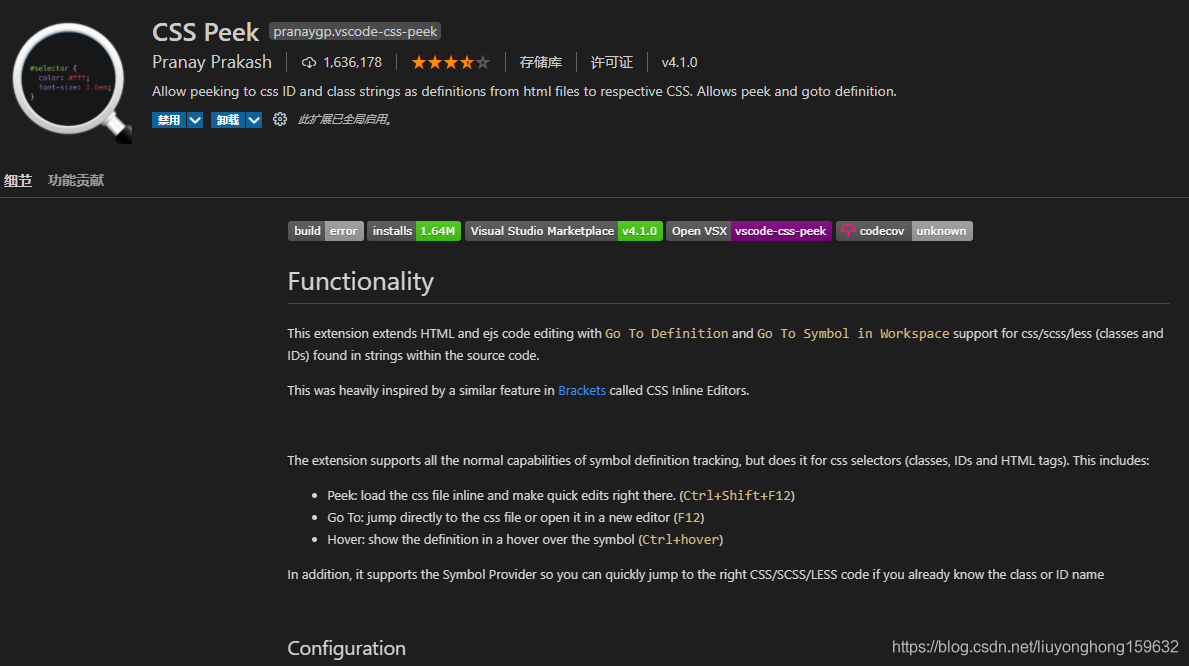1189x666 pixels.
Task: Click the F12 shortcut text
Action: point(689,518)
